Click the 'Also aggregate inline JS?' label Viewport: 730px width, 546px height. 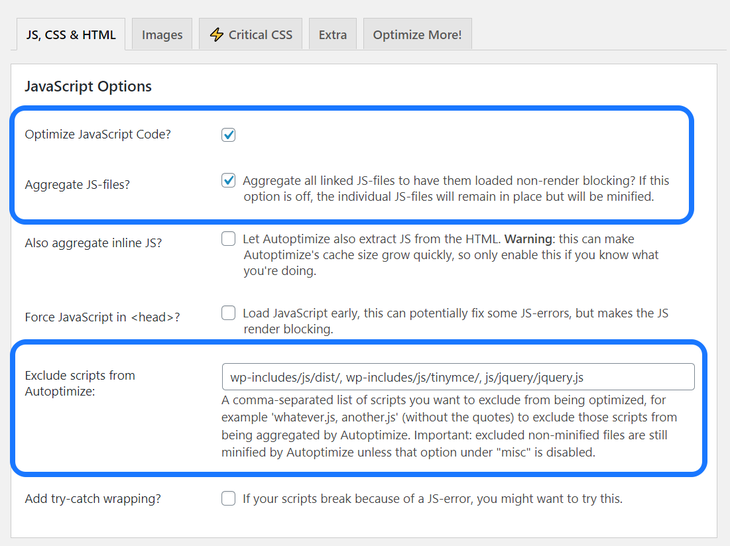click(x=93, y=243)
